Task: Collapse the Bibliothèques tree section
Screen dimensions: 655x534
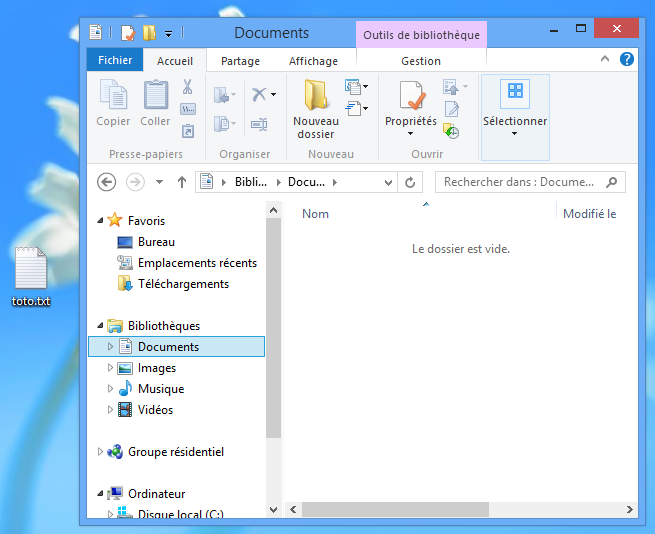Action: [100, 325]
